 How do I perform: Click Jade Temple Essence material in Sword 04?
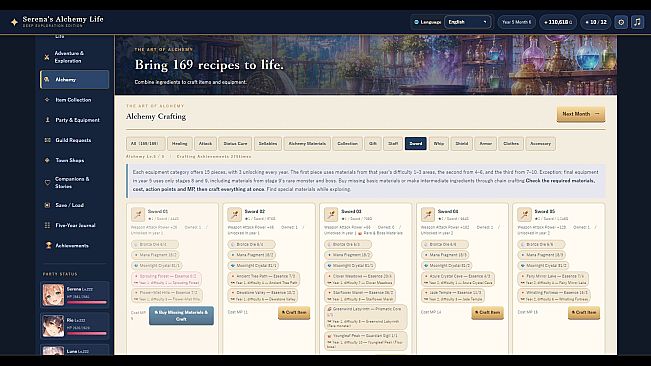coord(453,295)
